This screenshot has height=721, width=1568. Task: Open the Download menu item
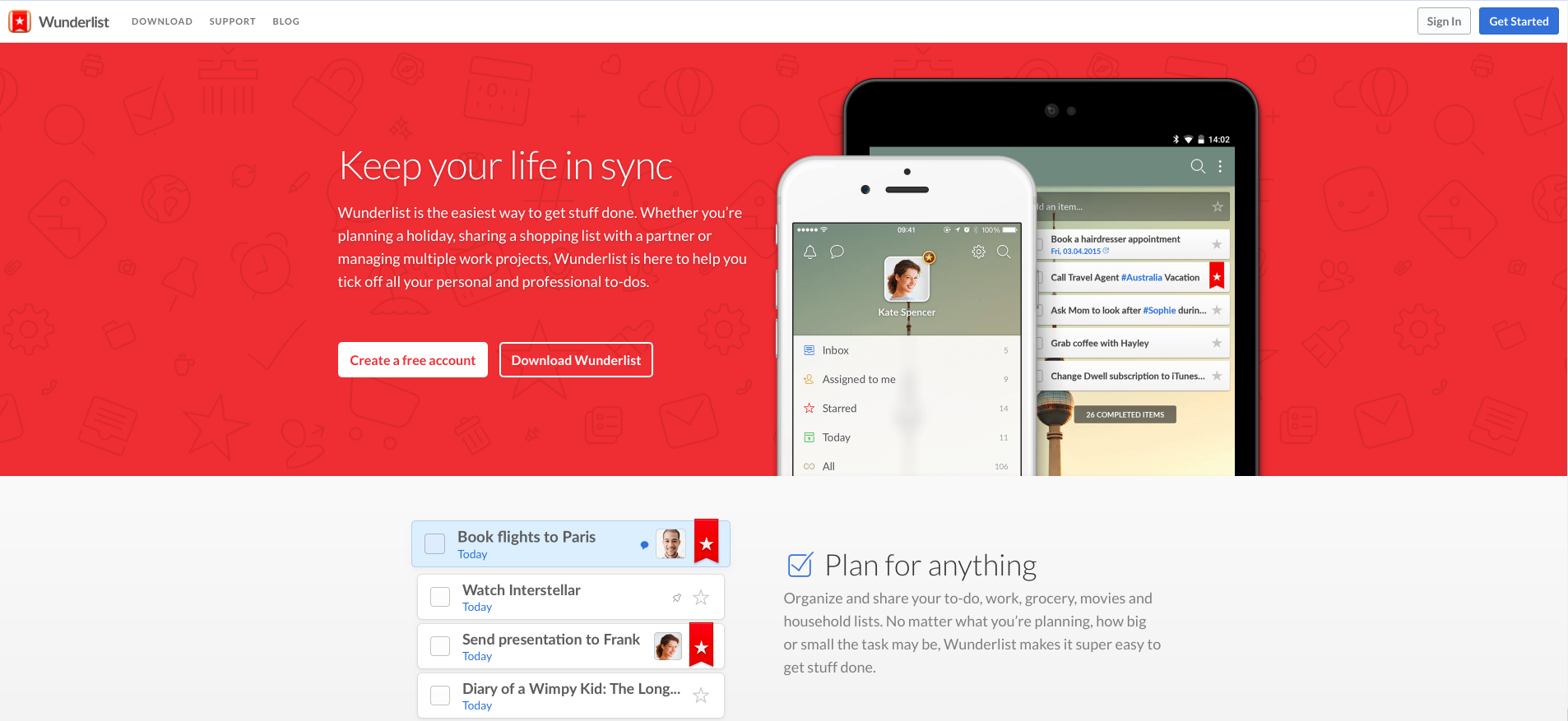(162, 21)
